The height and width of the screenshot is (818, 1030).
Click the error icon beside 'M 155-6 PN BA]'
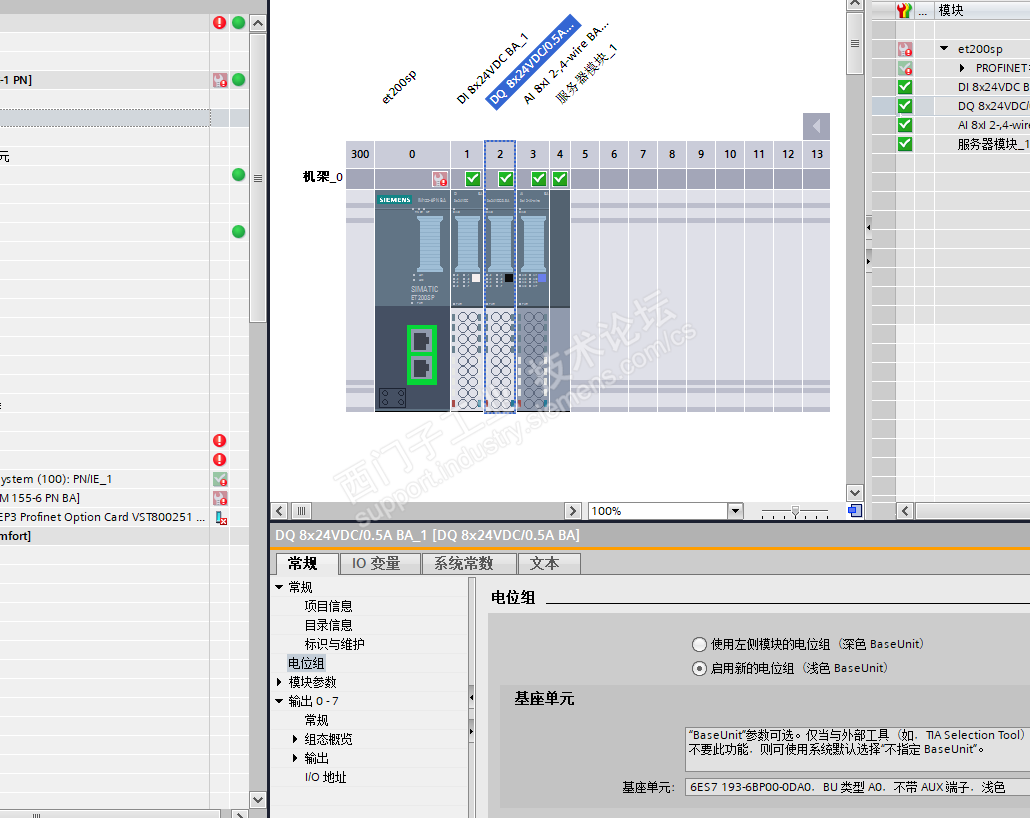220,498
